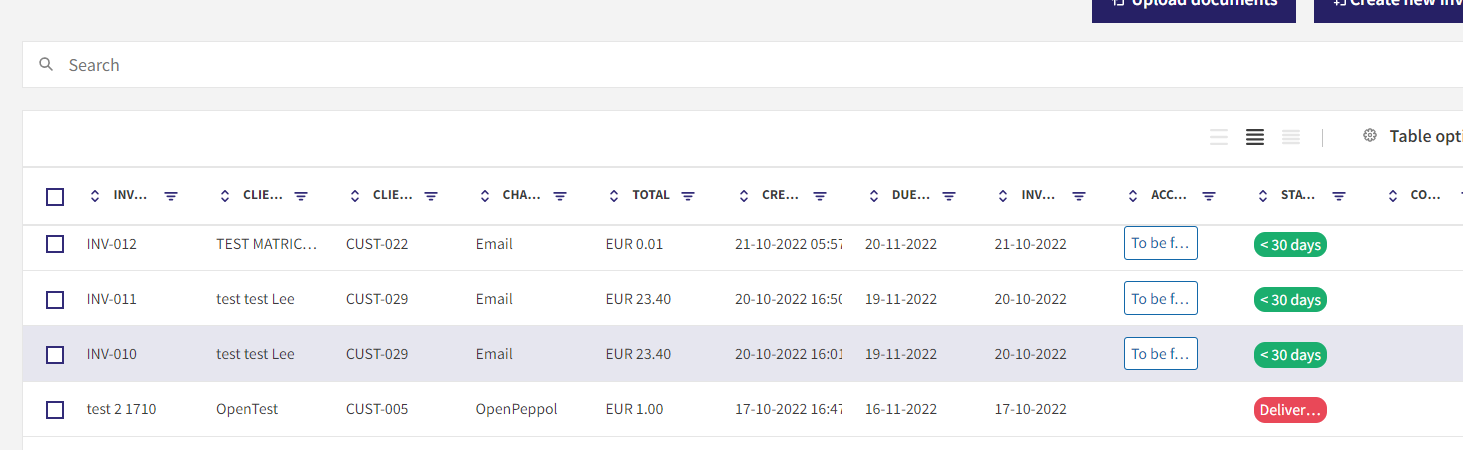
Task: Open the Deliver... status badge of test 2 1710
Action: click(1290, 410)
